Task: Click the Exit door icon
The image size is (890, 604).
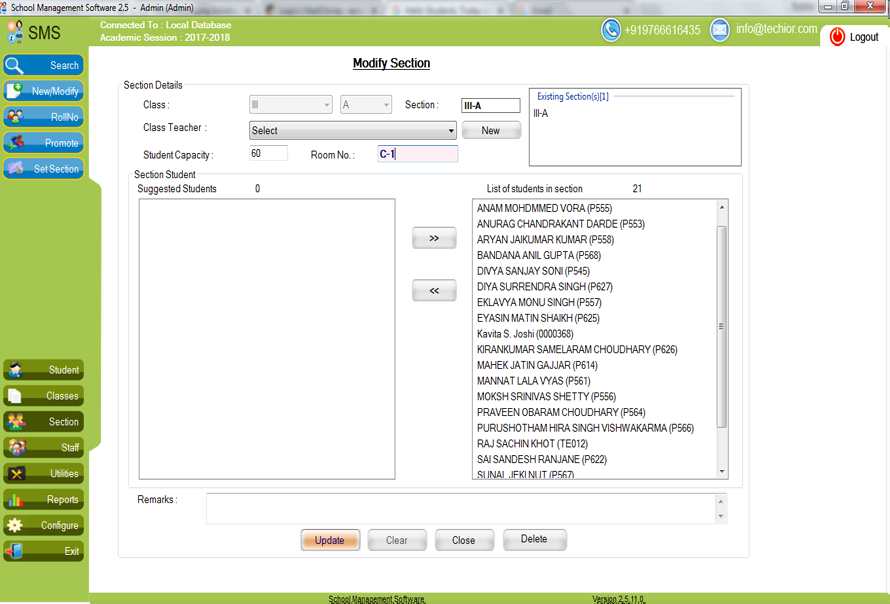Action: click(15, 551)
